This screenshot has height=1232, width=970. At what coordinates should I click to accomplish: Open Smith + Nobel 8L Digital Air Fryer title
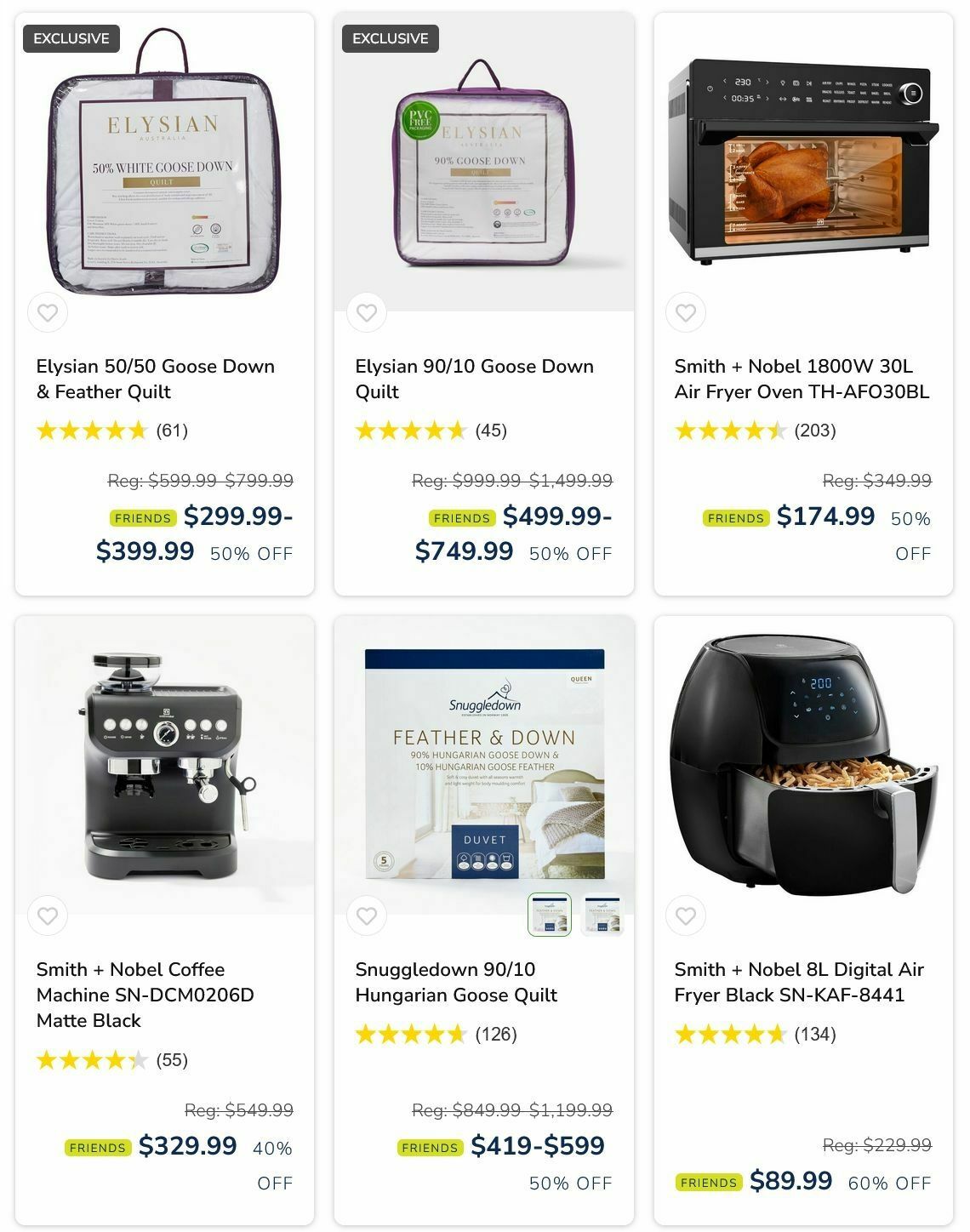click(x=799, y=983)
